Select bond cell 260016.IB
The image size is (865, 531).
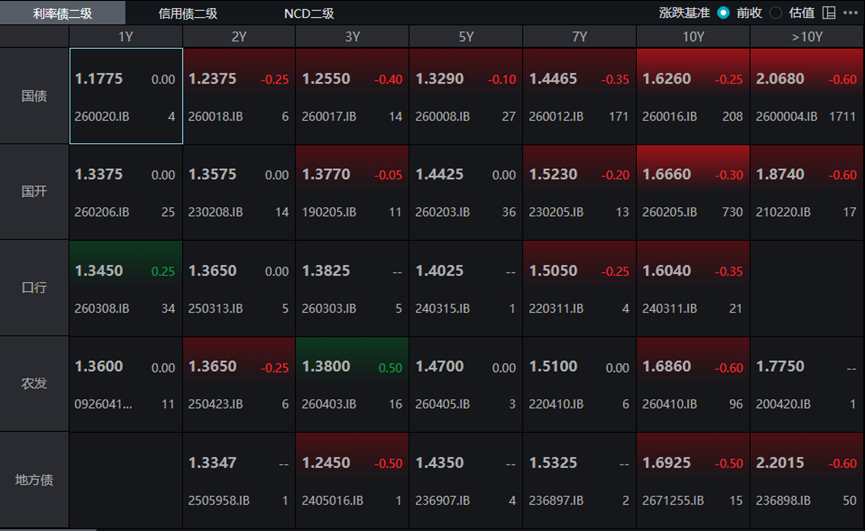(x=693, y=96)
